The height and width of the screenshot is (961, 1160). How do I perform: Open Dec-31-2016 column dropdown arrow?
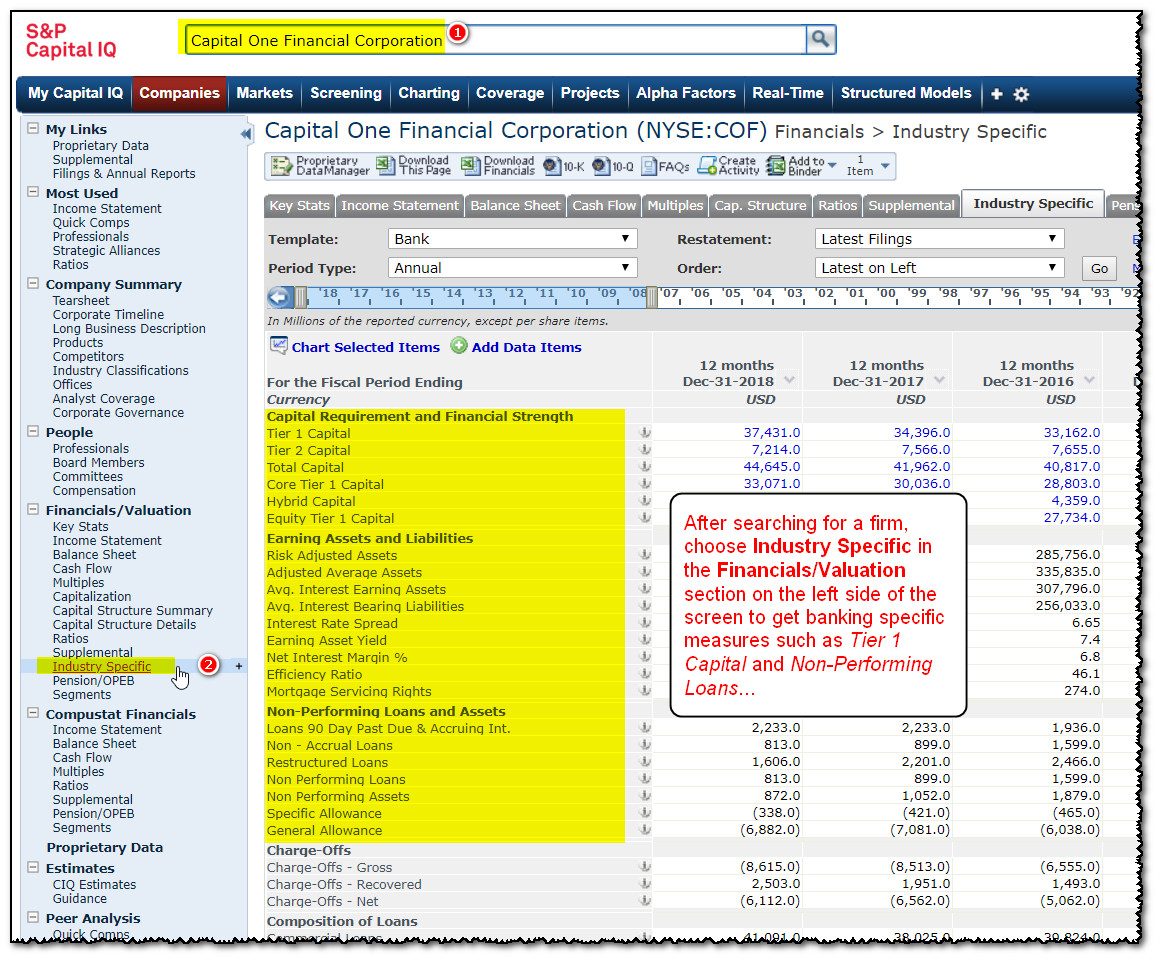(1090, 380)
